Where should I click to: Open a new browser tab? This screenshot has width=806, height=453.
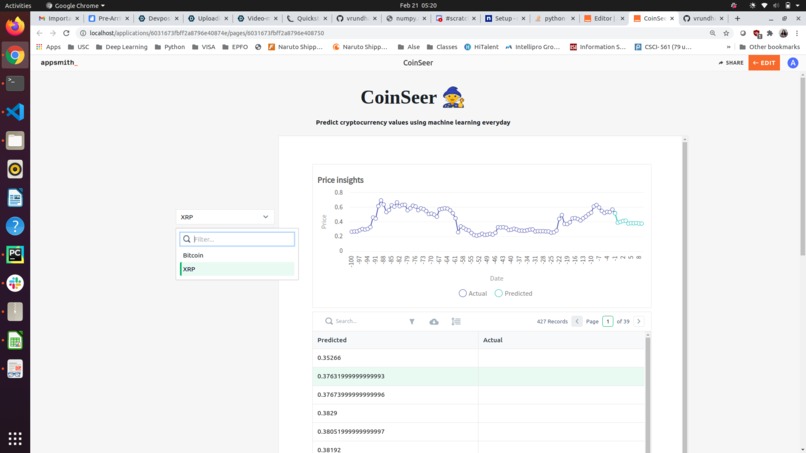[737, 19]
